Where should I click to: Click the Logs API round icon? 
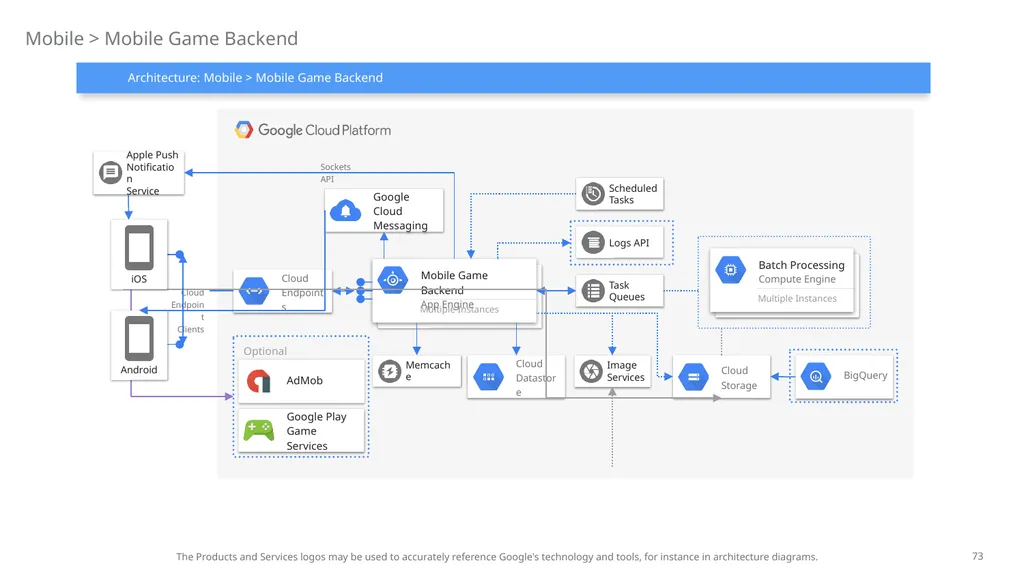pyautogui.click(x=593, y=243)
